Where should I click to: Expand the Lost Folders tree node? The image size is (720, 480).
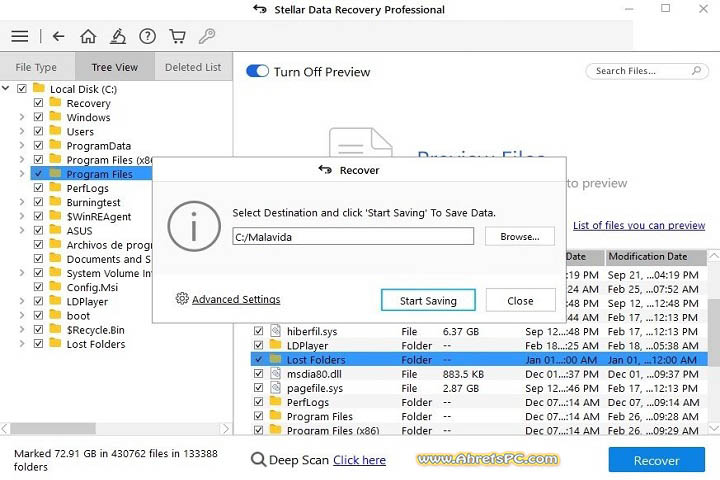point(22,344)
